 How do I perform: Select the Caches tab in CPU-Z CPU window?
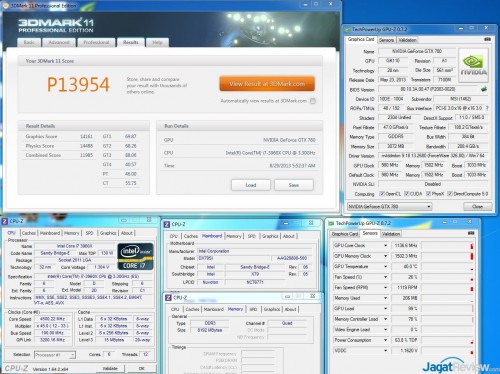tap(29, 233)
